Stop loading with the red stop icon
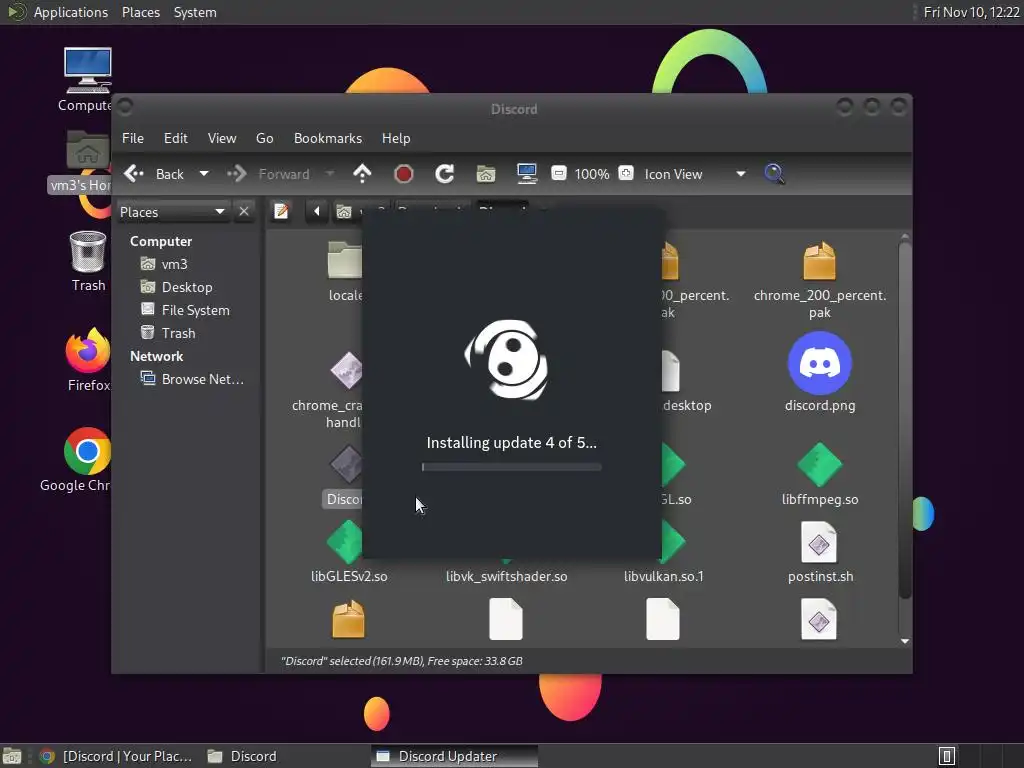This screenshot has width=1024, height=768. click(404, 174)
